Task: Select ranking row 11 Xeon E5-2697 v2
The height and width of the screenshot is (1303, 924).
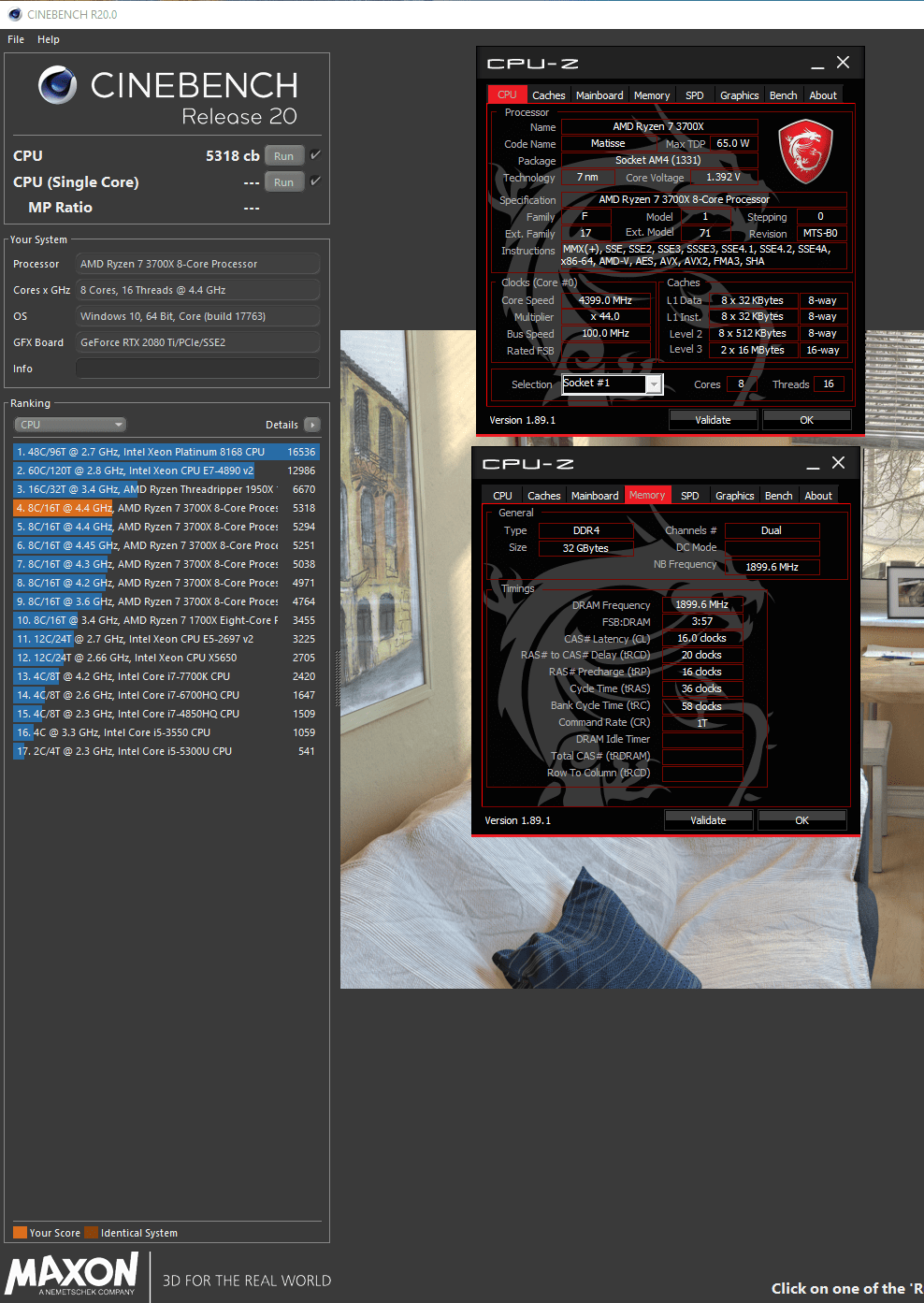Action: tap(166, 639)
